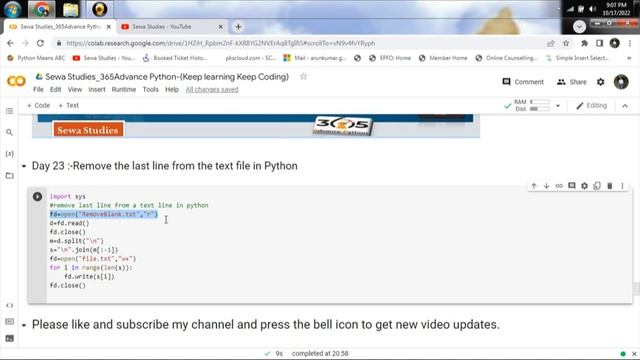This screenshot has width=640, height=360.
Task: Mirror cell in tab icon
Action: pos(597,186)
